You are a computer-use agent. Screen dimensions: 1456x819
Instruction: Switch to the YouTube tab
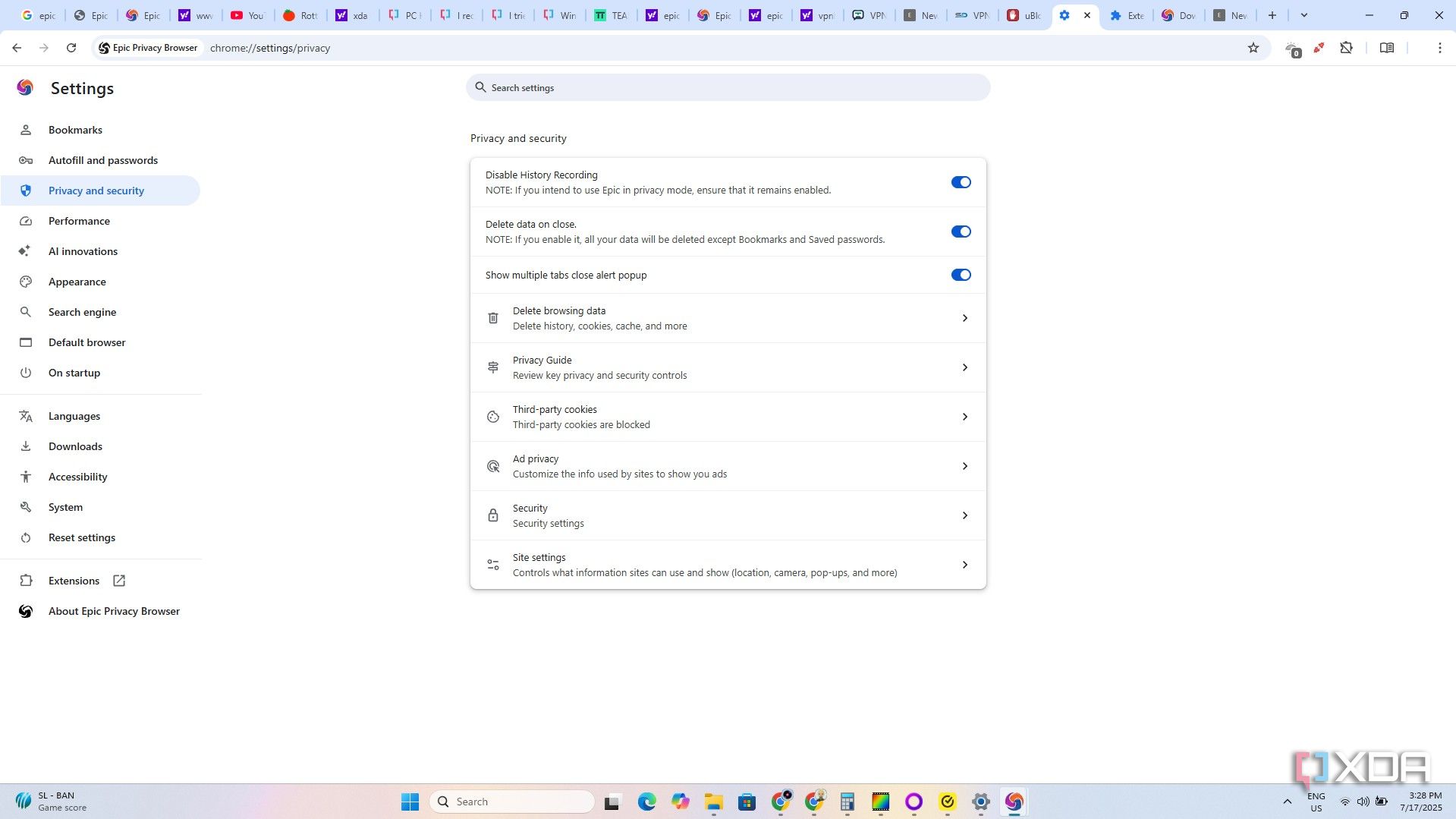(x=247, y=15)
